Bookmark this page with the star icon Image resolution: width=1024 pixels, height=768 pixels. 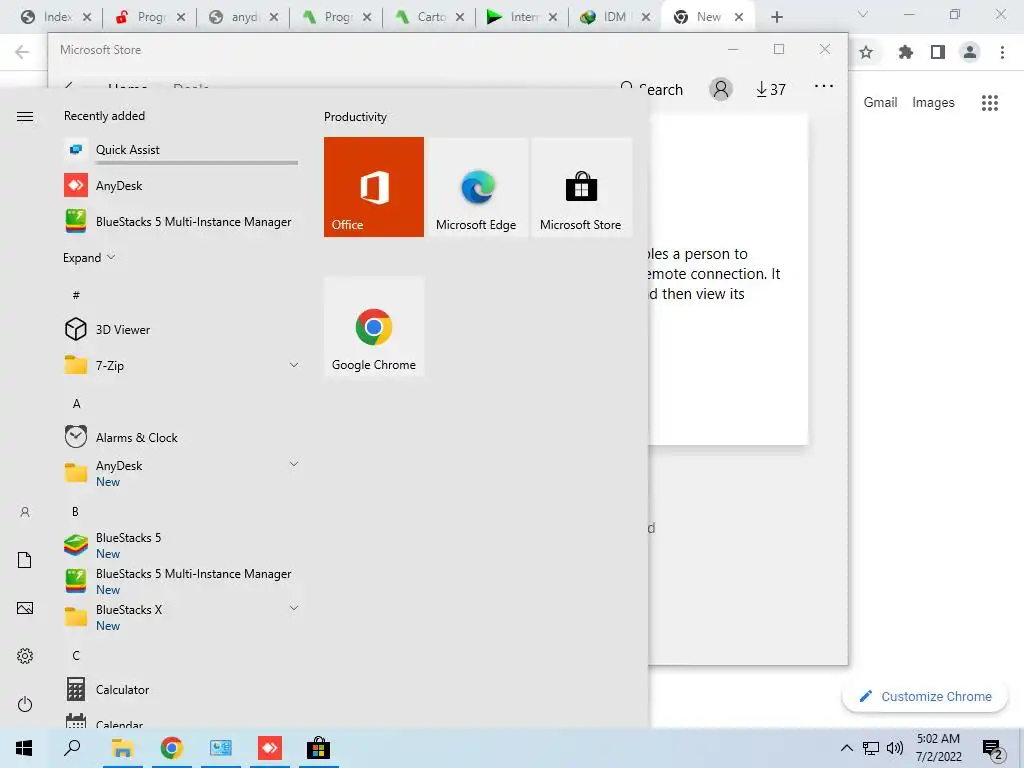pyautogui.click(x=866, y=52)
